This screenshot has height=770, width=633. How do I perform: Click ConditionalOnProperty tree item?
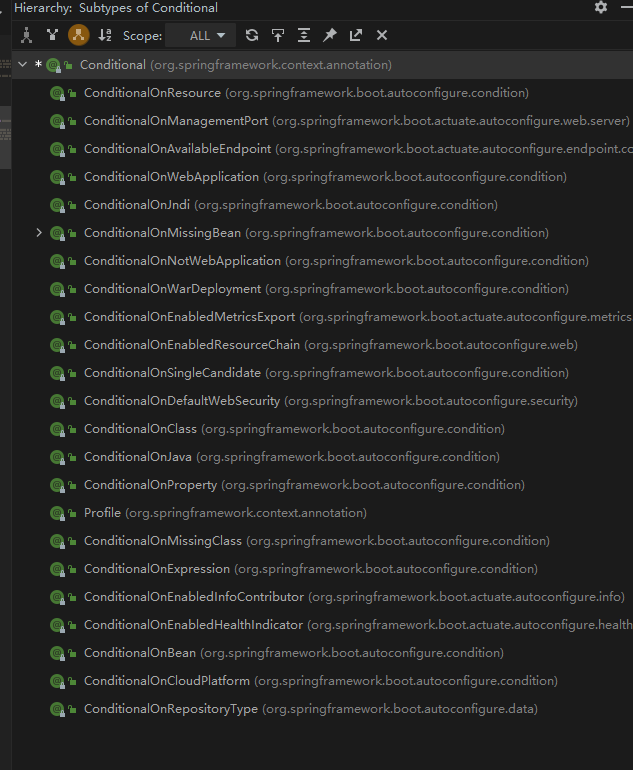click(150, 485)
